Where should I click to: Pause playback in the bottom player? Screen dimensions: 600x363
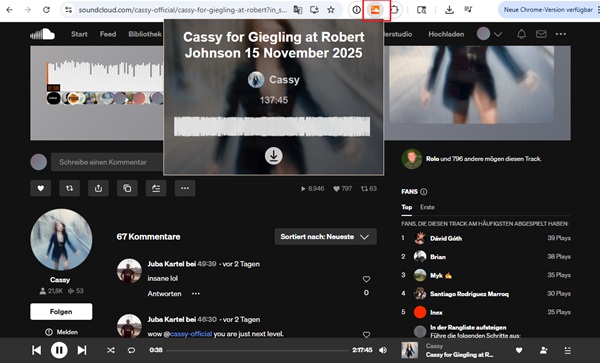point(59,350)
